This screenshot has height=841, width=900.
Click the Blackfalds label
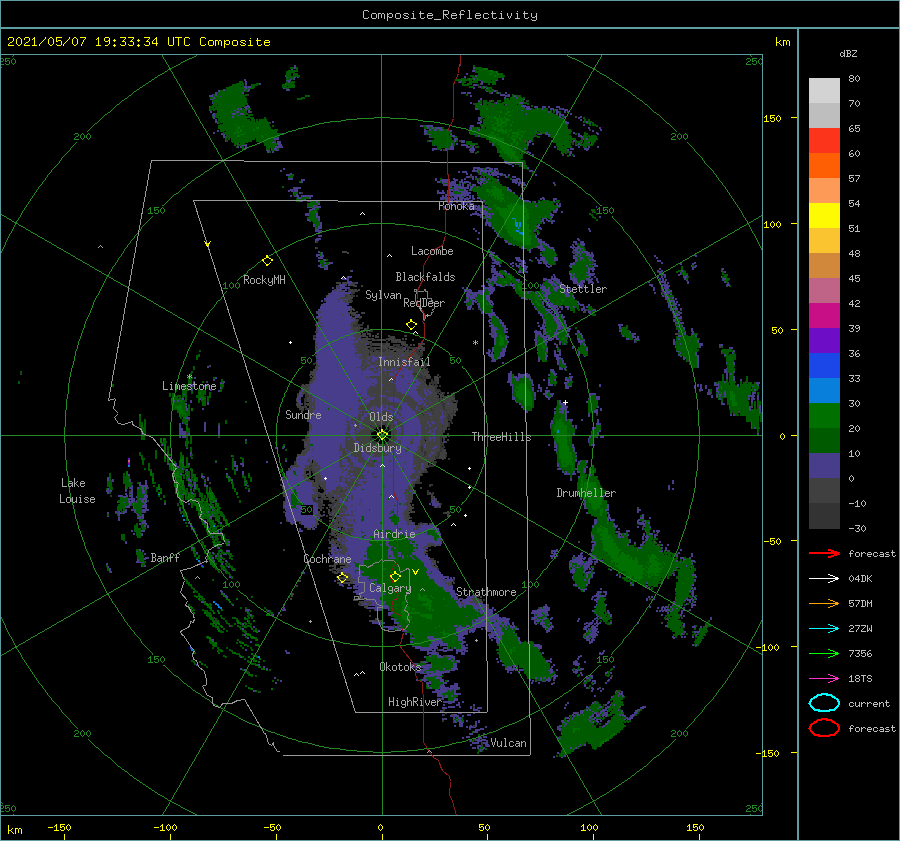pyautogui.click(x=425, y=277)
